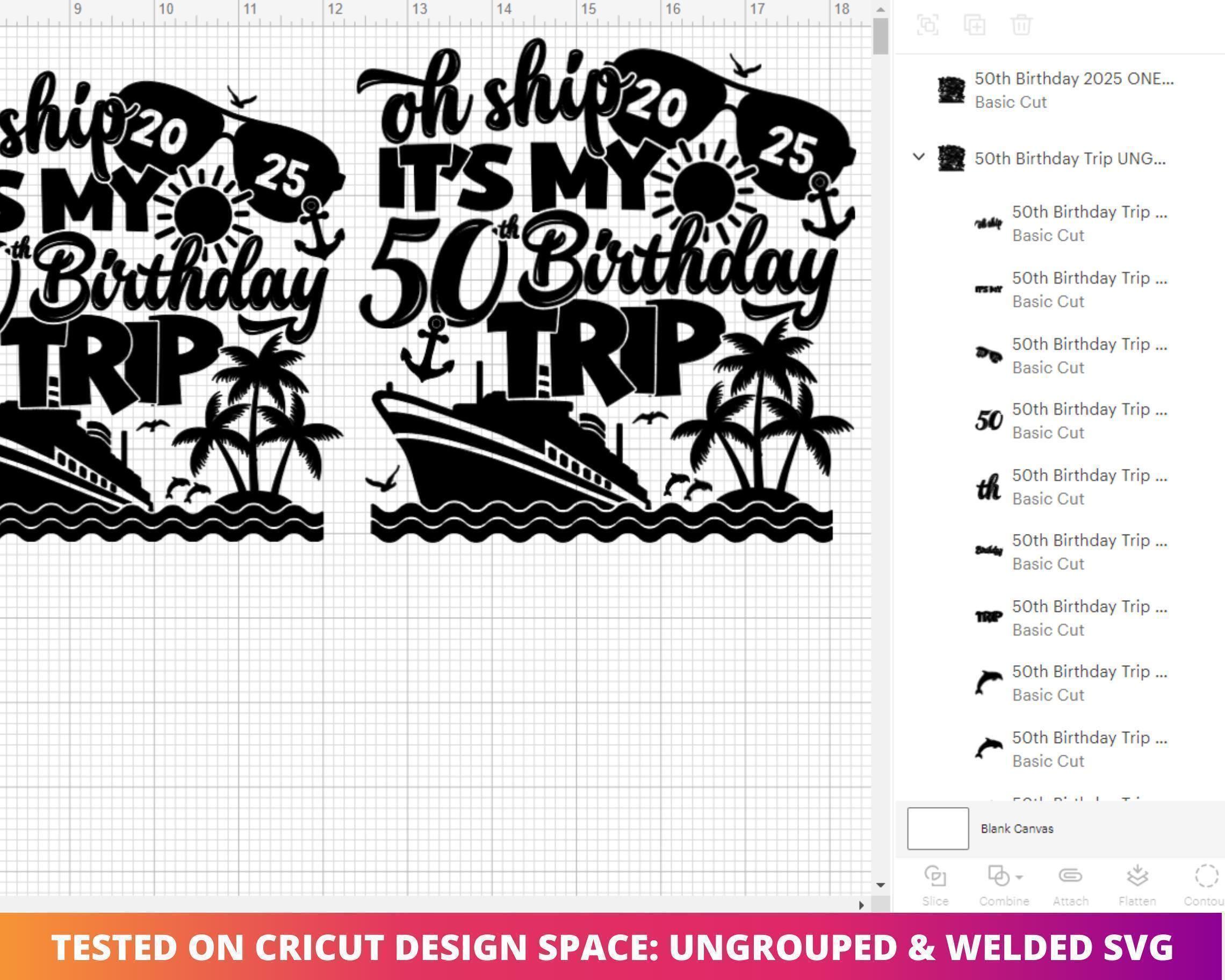The width and height of the screenshot is (1225, 980).
Task: Open the Combine dropdown arrow
Action: click(1019, 877)
